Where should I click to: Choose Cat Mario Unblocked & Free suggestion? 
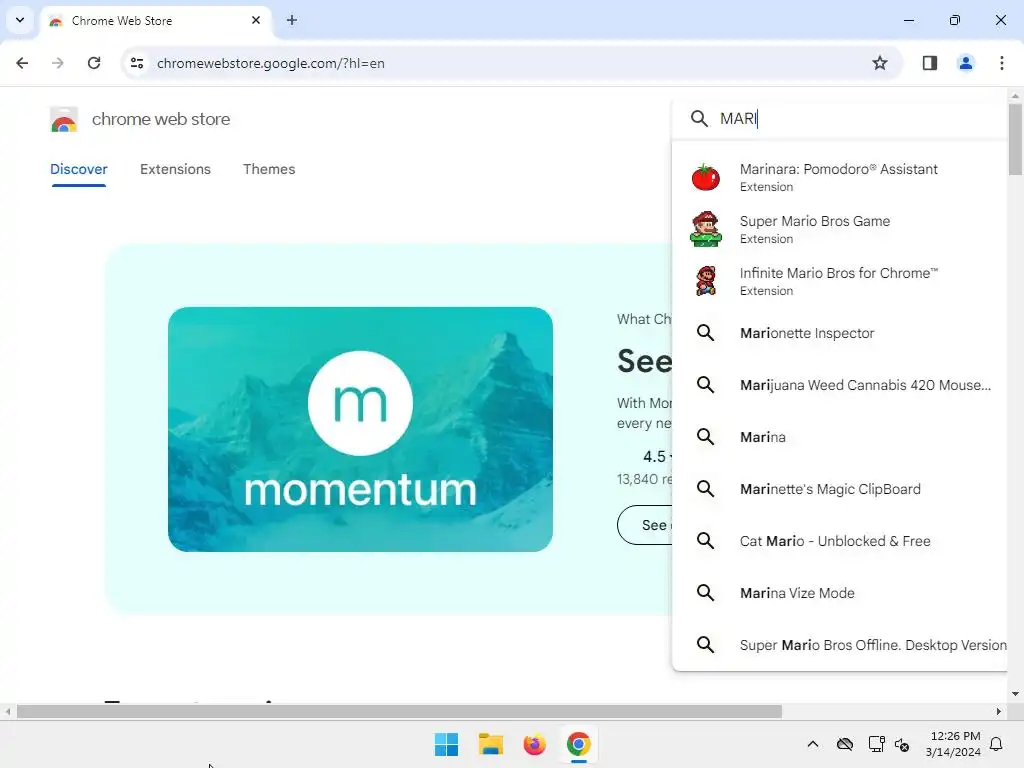[x=840, y=541]
